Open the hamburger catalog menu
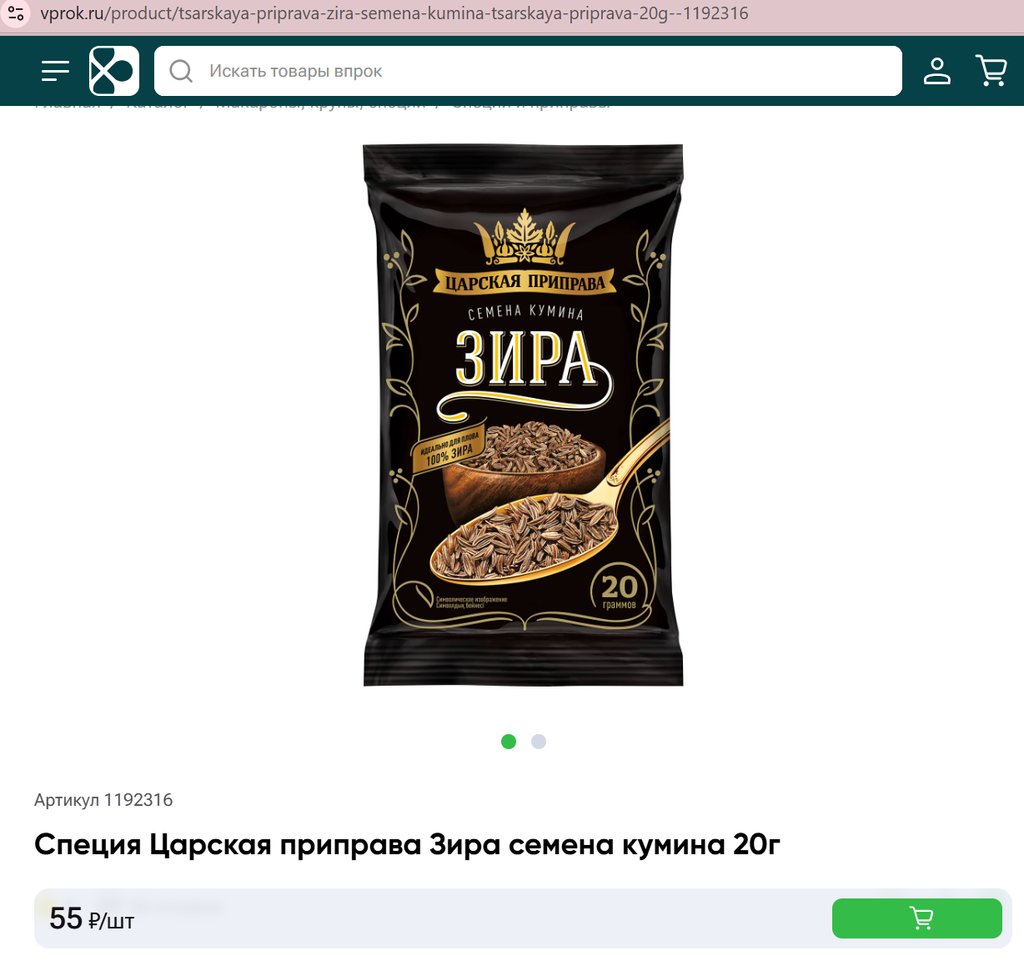This screenshot has width=1024, height=961. click(55, 71)
